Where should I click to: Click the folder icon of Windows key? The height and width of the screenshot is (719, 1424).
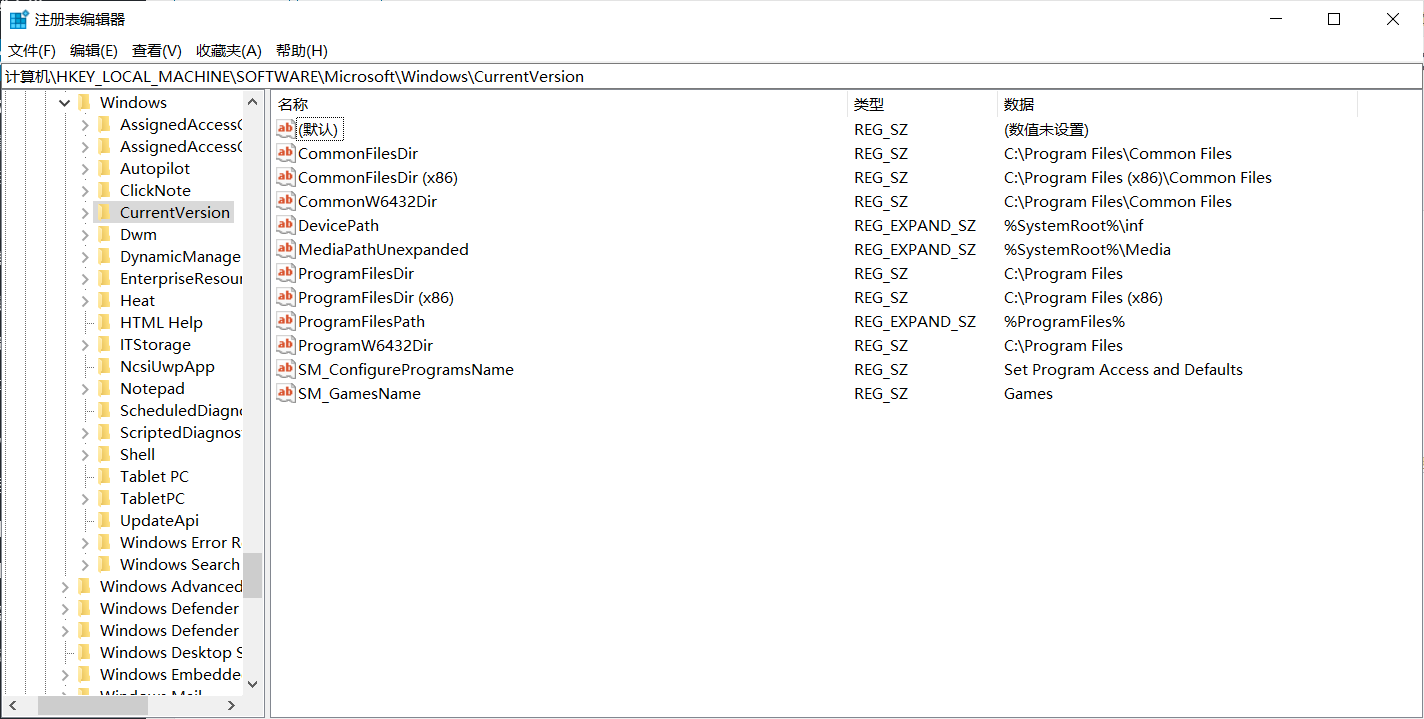click(x=84, y=102)
